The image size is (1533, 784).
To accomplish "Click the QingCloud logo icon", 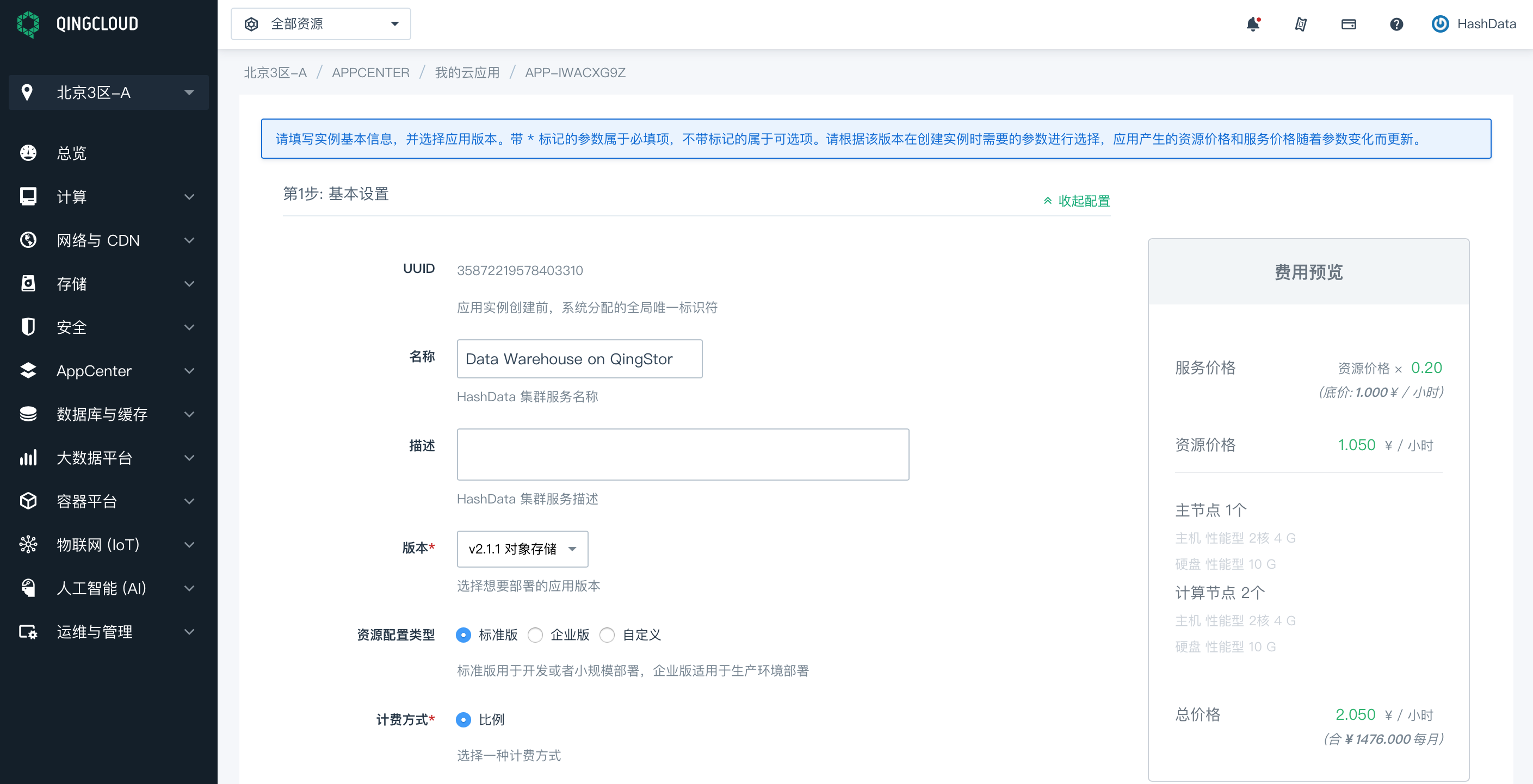I will tap(28, 24).
